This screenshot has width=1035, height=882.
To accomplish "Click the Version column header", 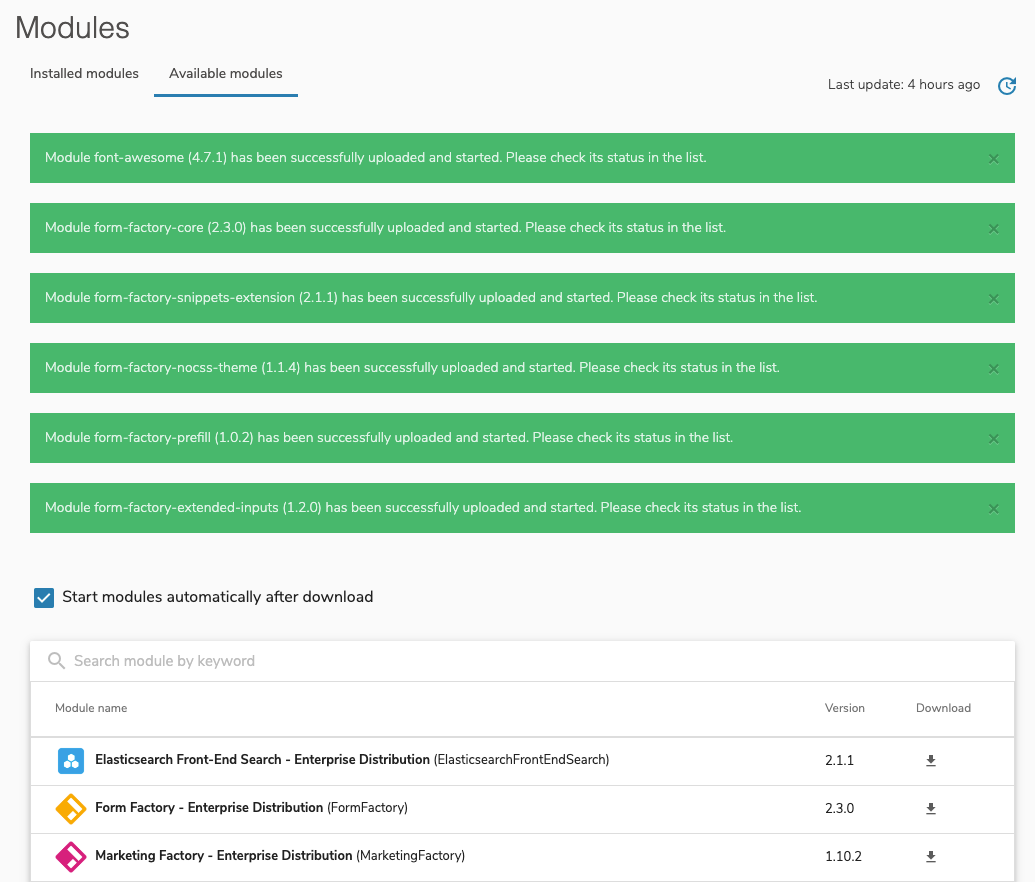I will point(844,708).
